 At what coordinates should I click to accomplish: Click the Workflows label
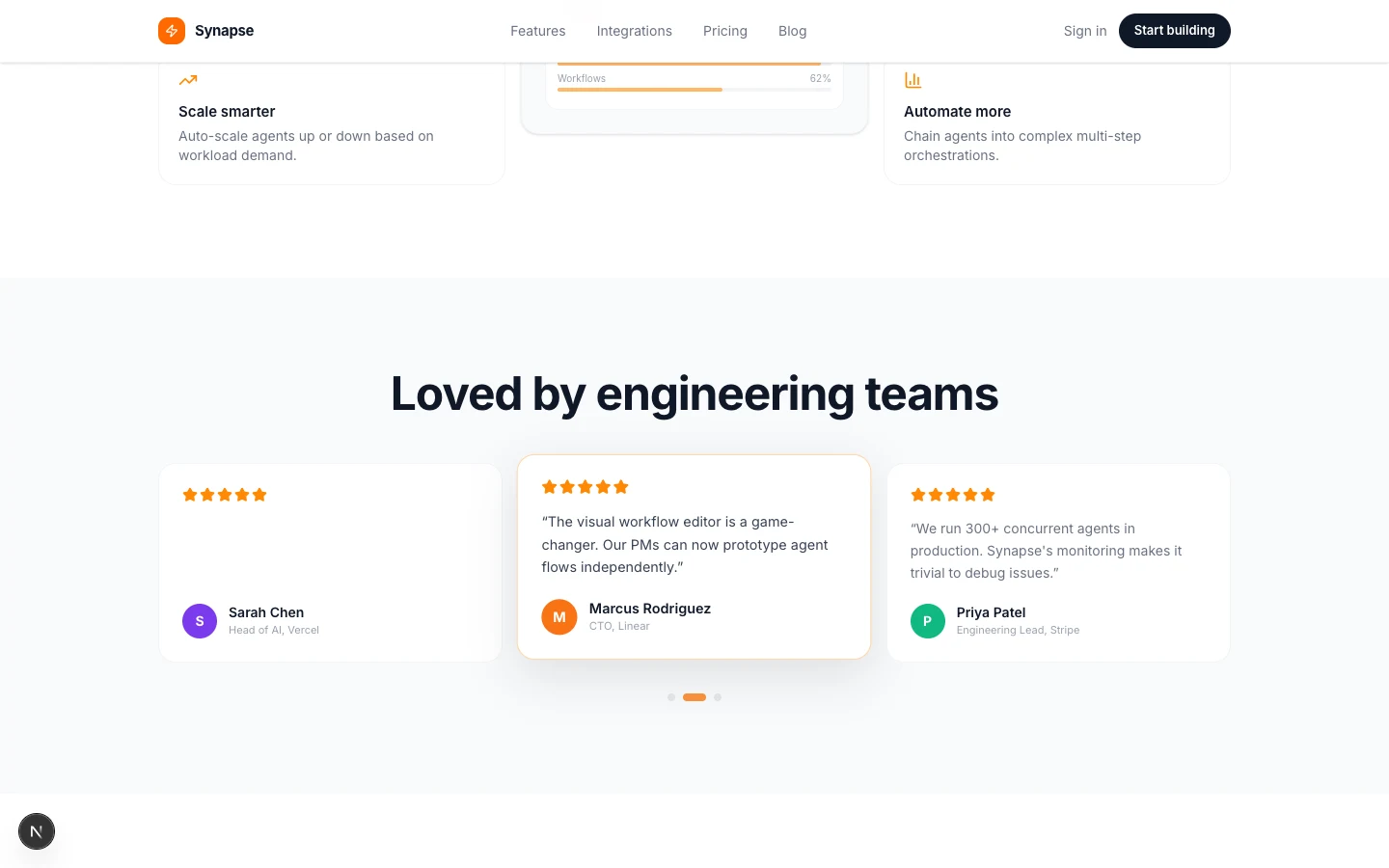[x=582, y=78]
